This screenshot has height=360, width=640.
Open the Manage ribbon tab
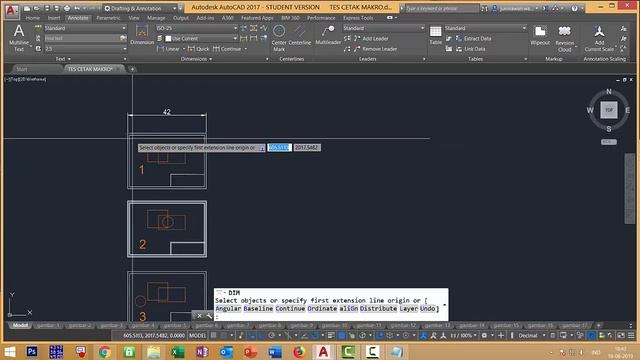click(x=156, y=18)
